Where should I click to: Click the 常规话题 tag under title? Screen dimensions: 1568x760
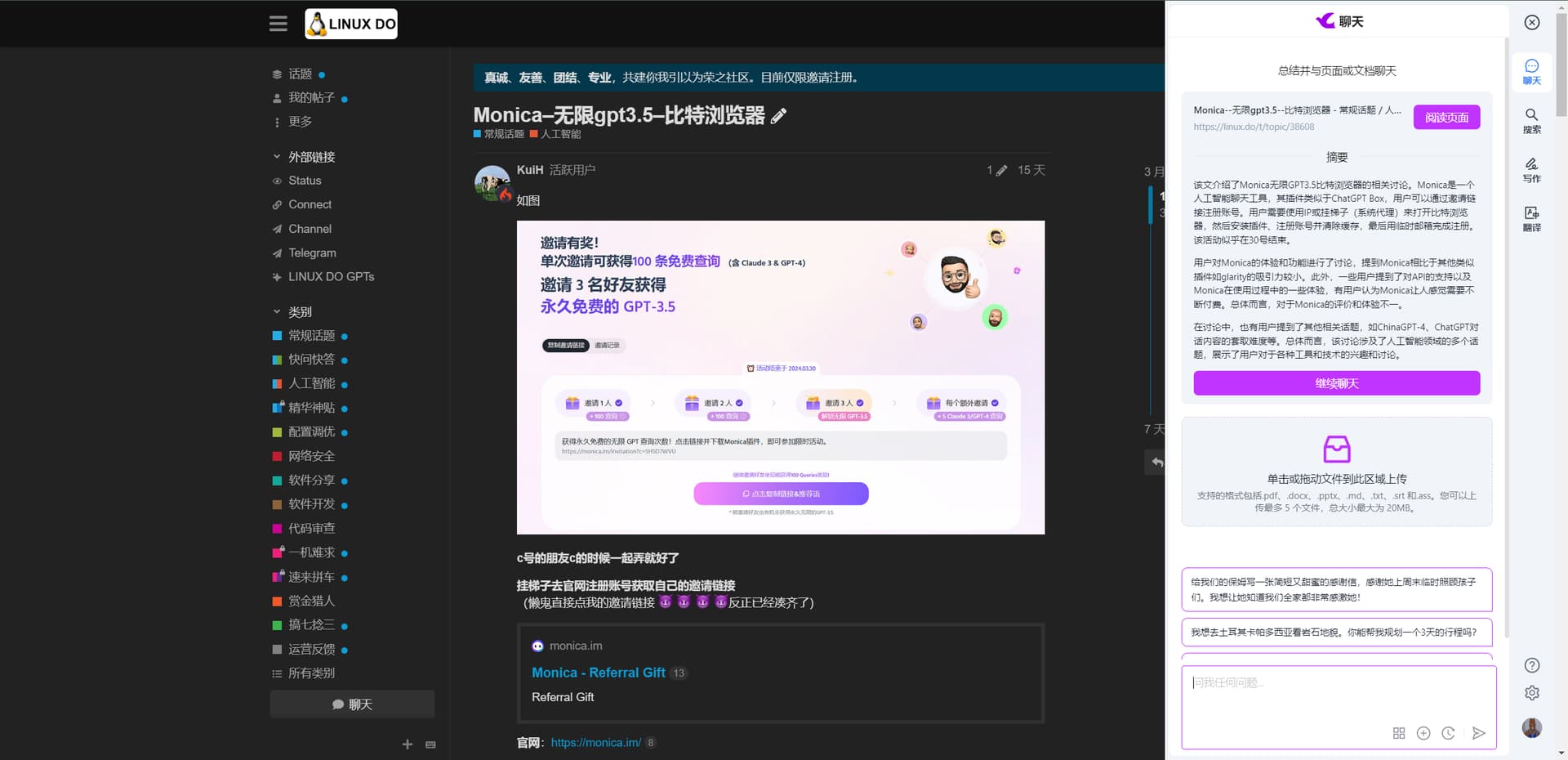(x=499, y=134)
